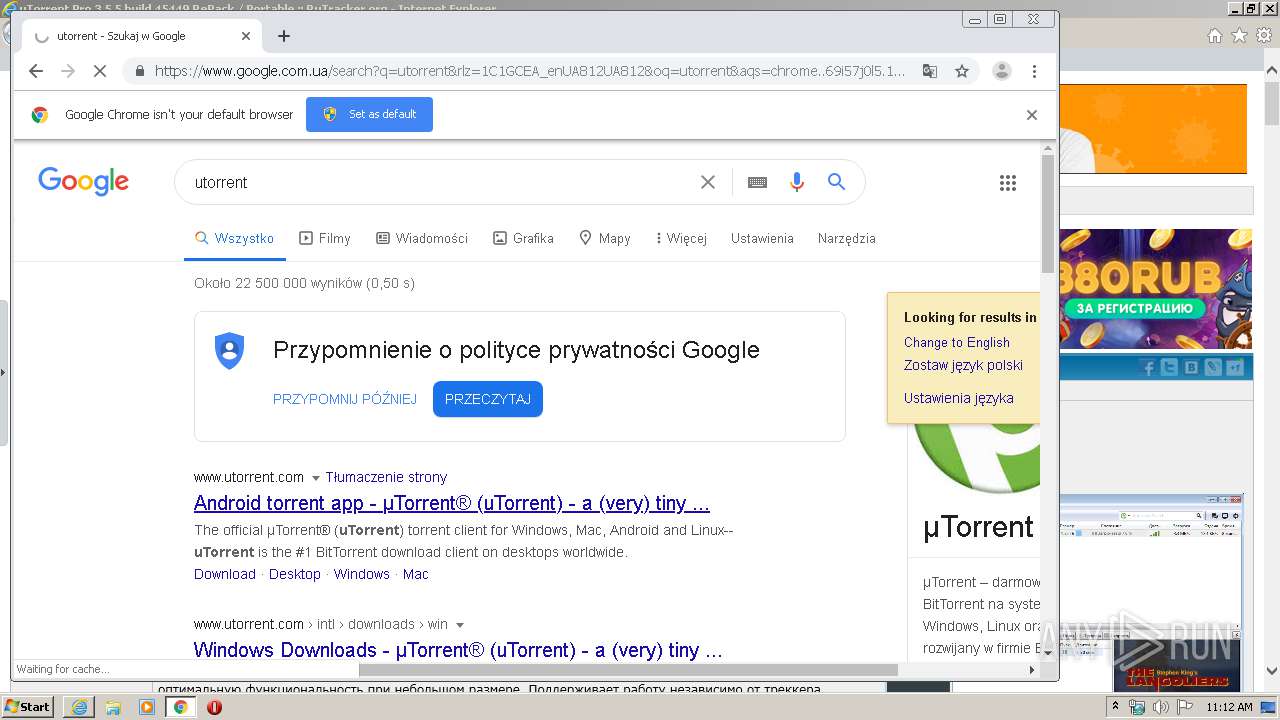The image size is (1280, 720).
Task: Clear the search box text
Action: point(708,182)
